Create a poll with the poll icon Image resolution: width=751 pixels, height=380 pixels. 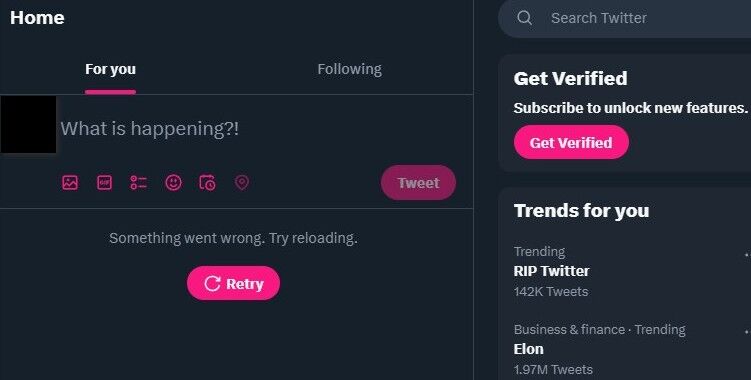click(139, 183)
